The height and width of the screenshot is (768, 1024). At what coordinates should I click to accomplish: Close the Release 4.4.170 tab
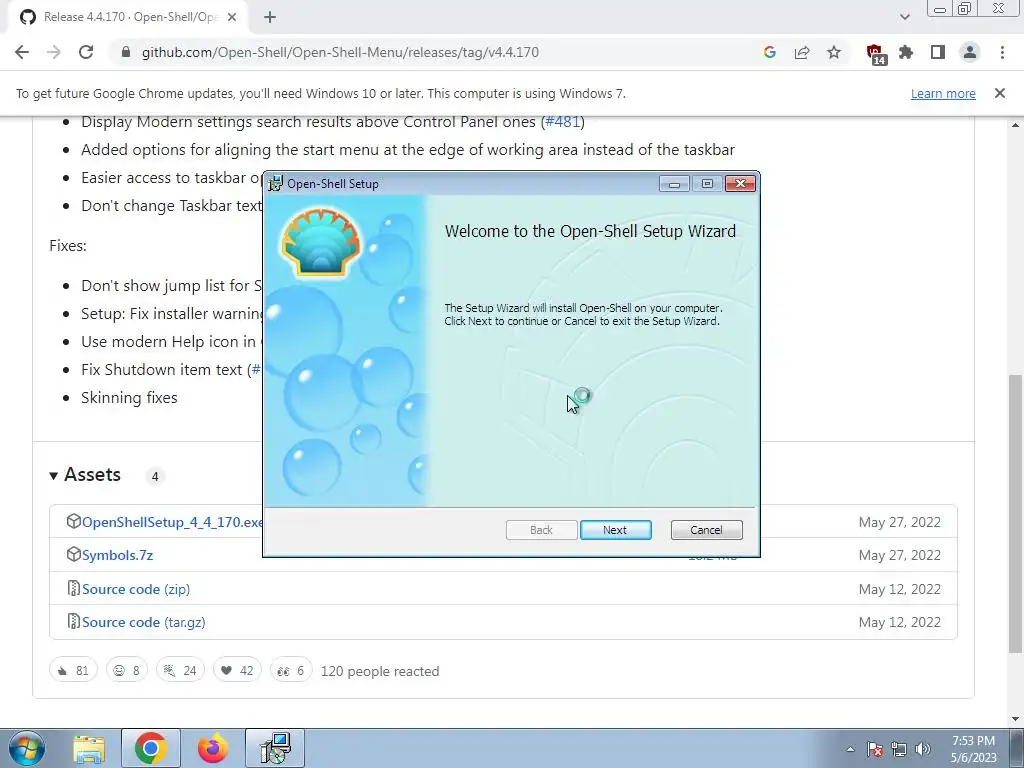(x=232, y=17)
